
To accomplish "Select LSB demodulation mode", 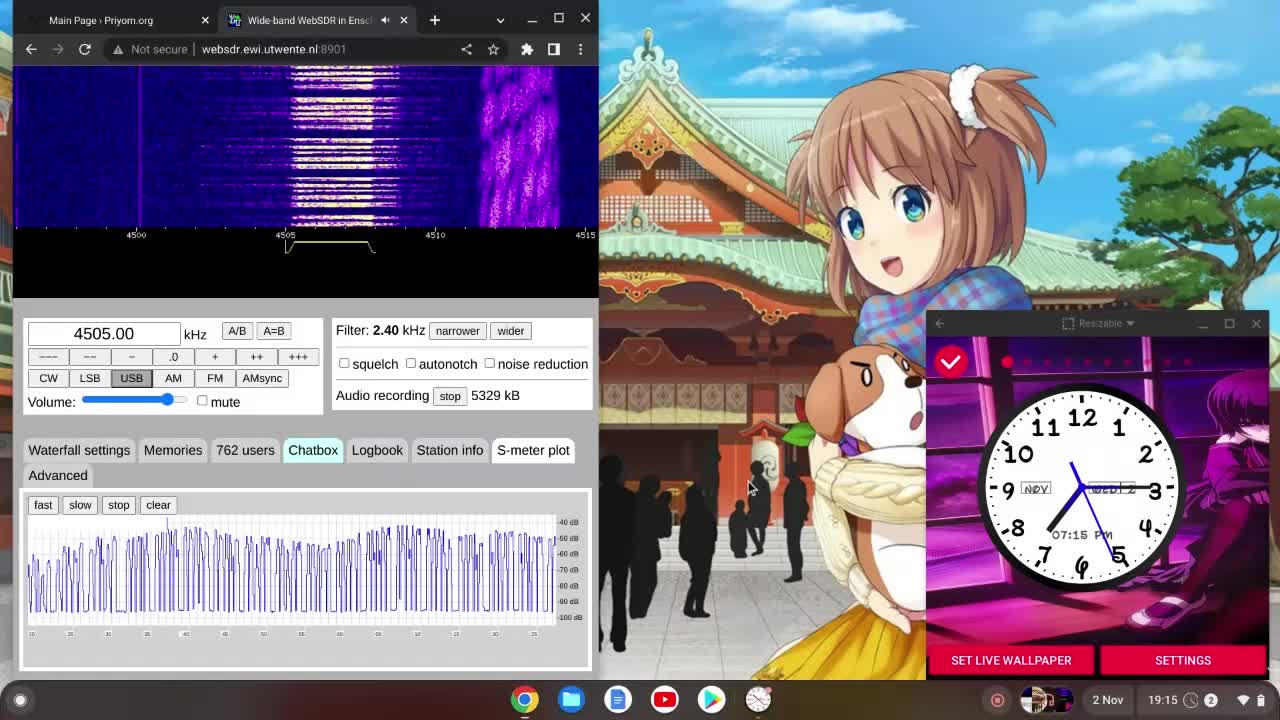I will (90, 378).
